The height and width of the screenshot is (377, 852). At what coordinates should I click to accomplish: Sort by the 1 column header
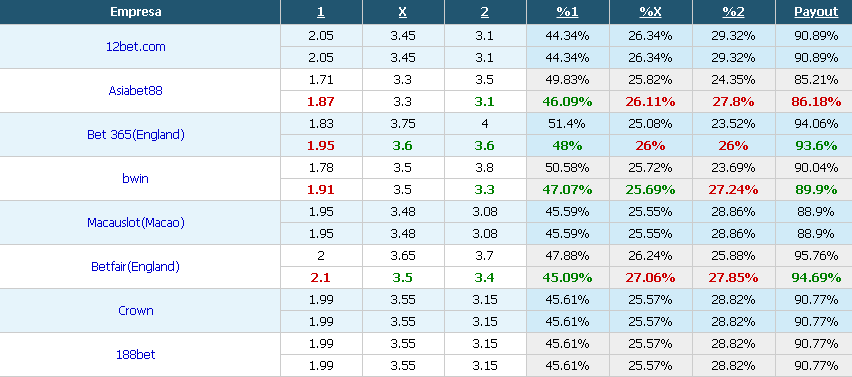pyautogui.click(x=321, y=12)
